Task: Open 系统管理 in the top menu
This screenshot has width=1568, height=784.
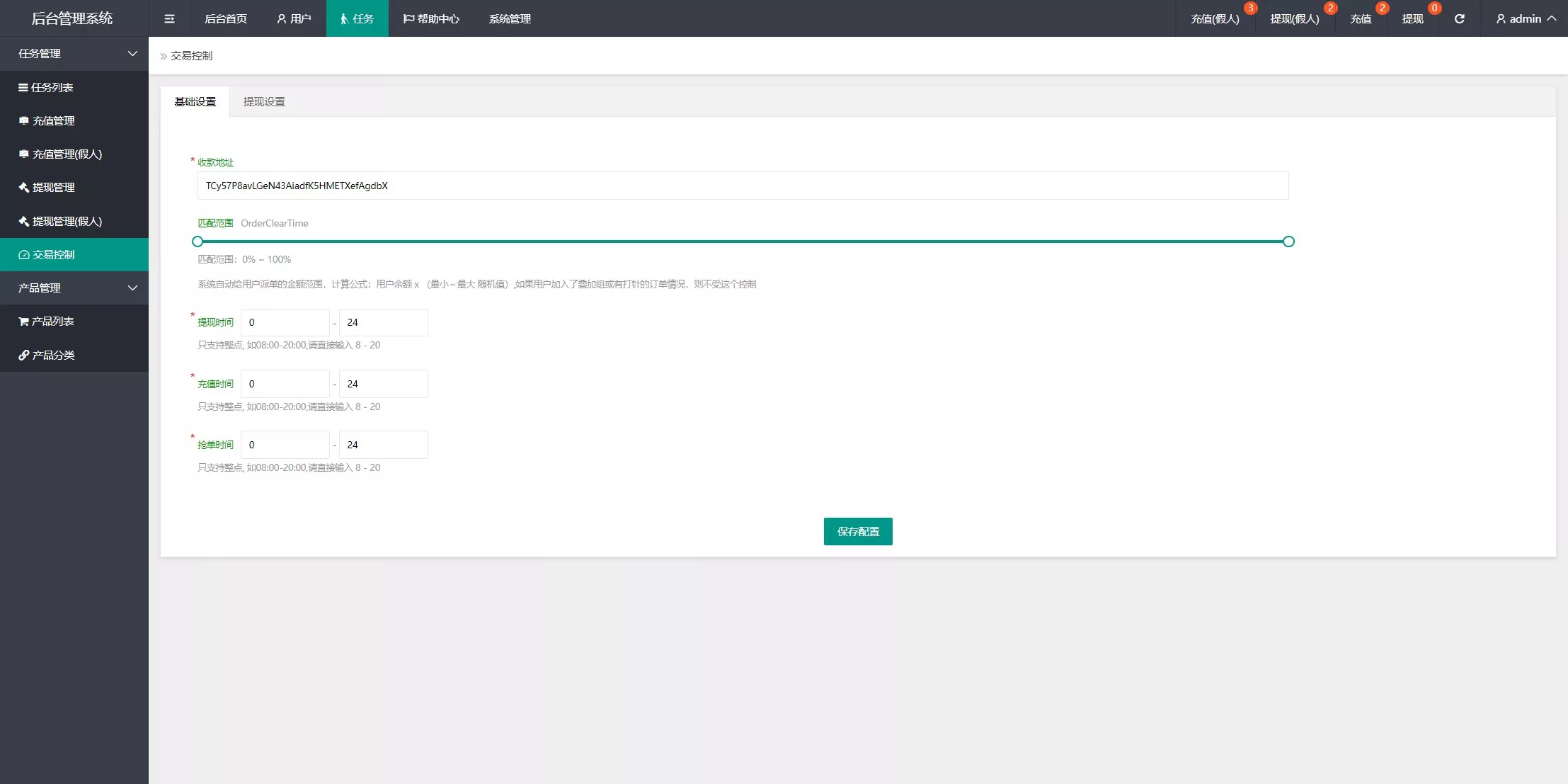Action: (x=510, y=18)
